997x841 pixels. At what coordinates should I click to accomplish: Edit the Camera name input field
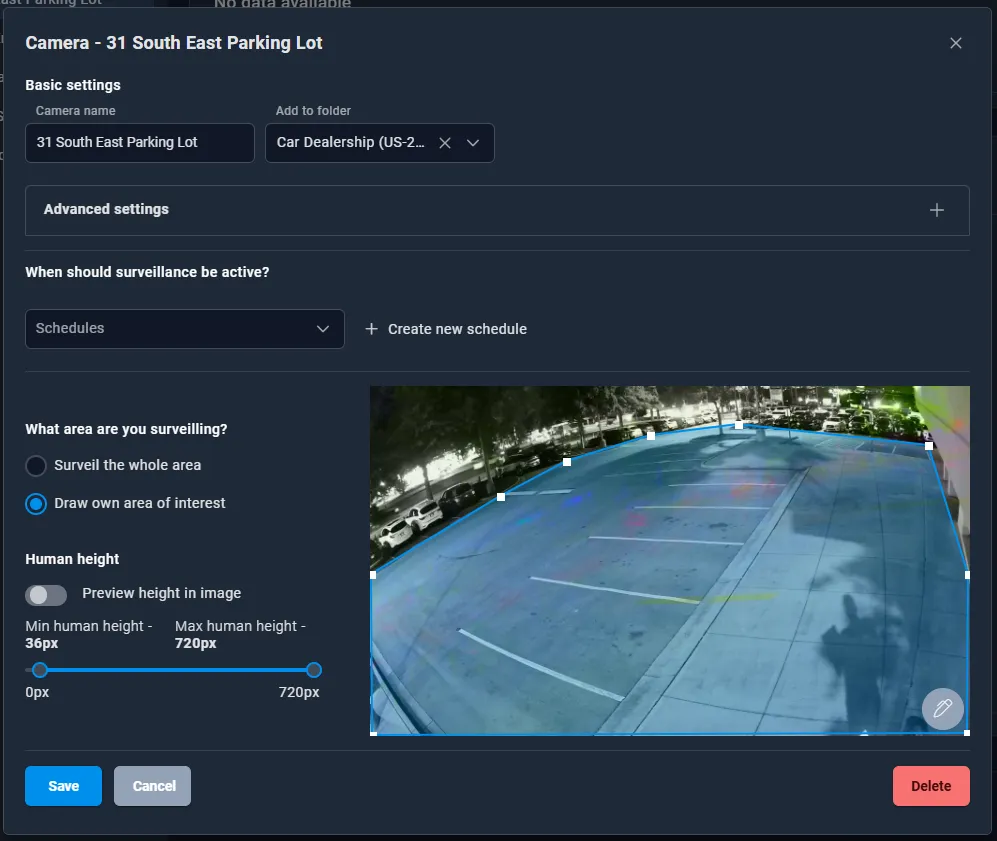(x=140, y=142)
